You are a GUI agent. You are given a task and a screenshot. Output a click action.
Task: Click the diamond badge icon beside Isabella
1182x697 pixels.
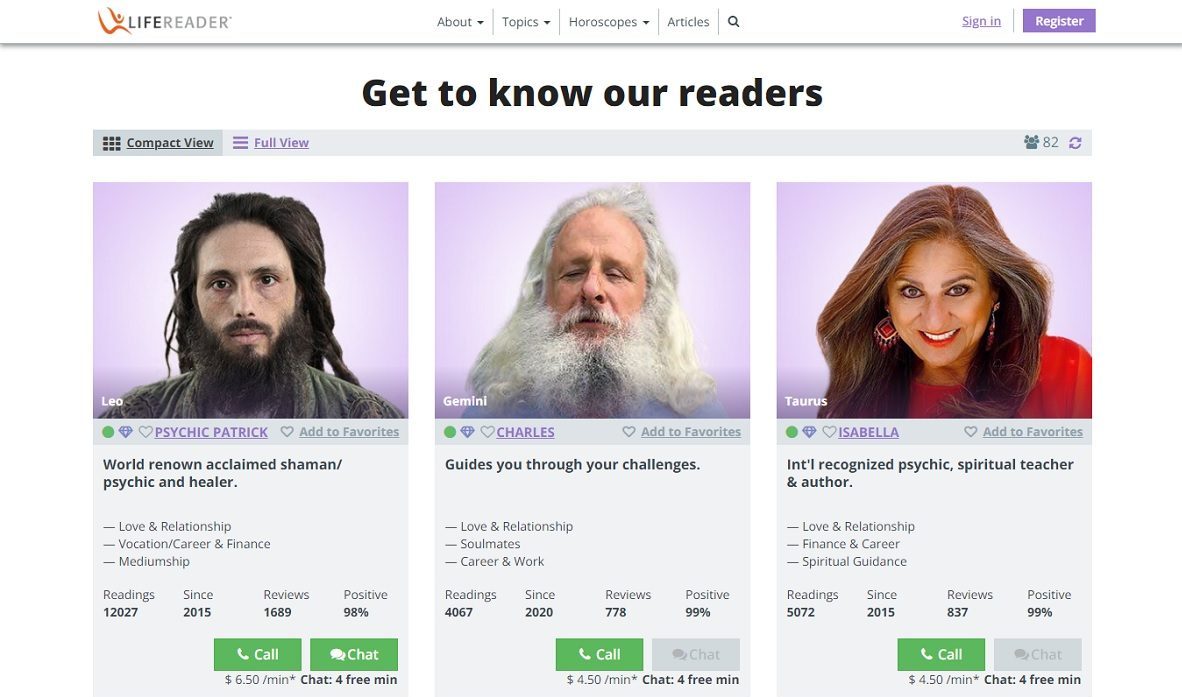coord(809,432)
